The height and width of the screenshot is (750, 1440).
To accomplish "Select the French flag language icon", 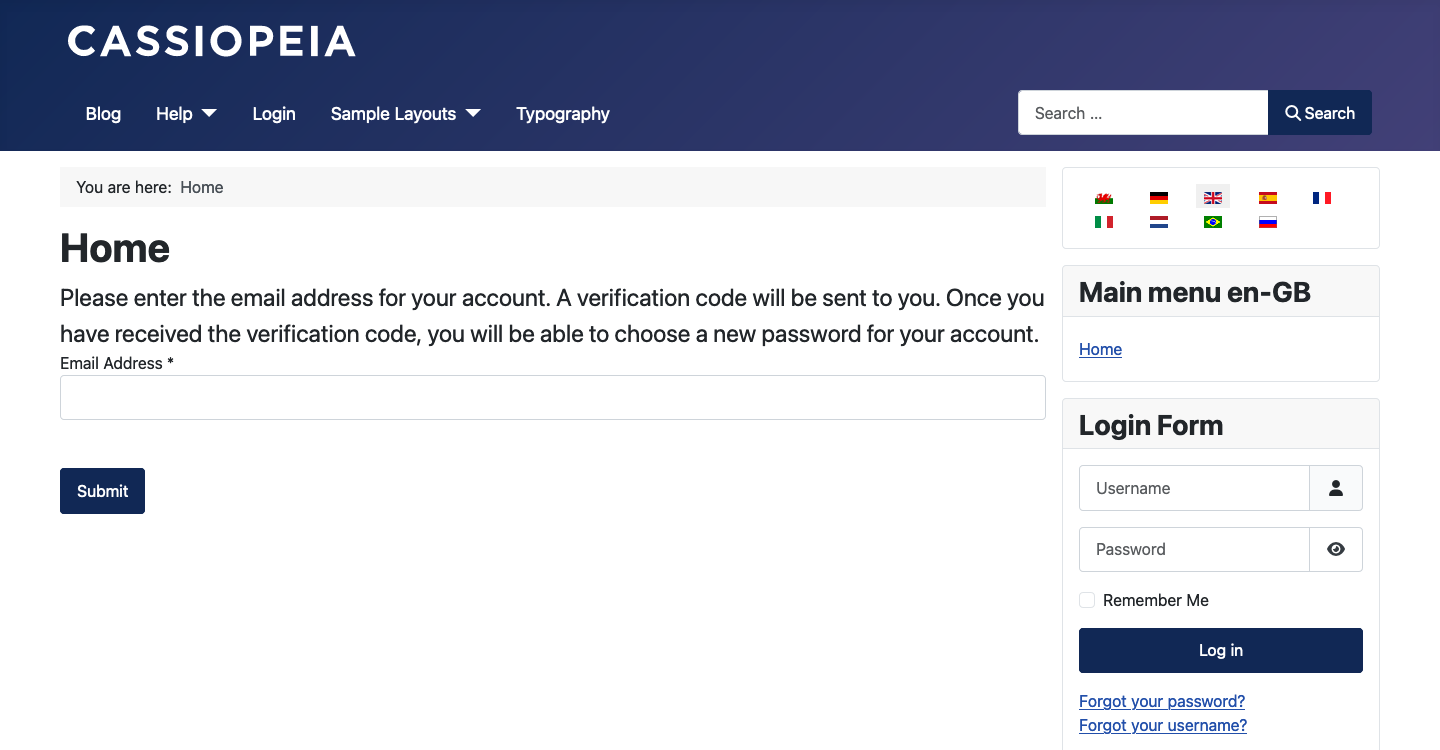I will [1323, 197].
